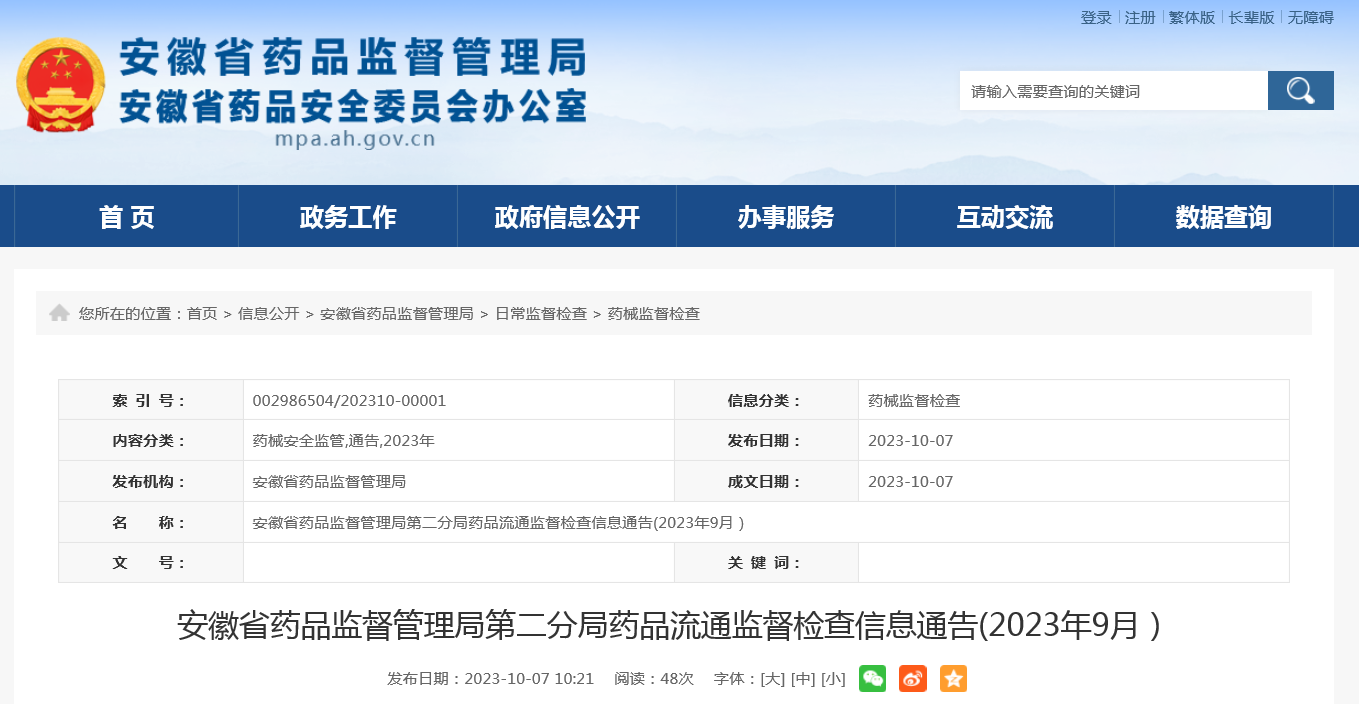Click the 发布日期：2023-10-07 10:21 text
The image size is (1359, 704).
491,679
